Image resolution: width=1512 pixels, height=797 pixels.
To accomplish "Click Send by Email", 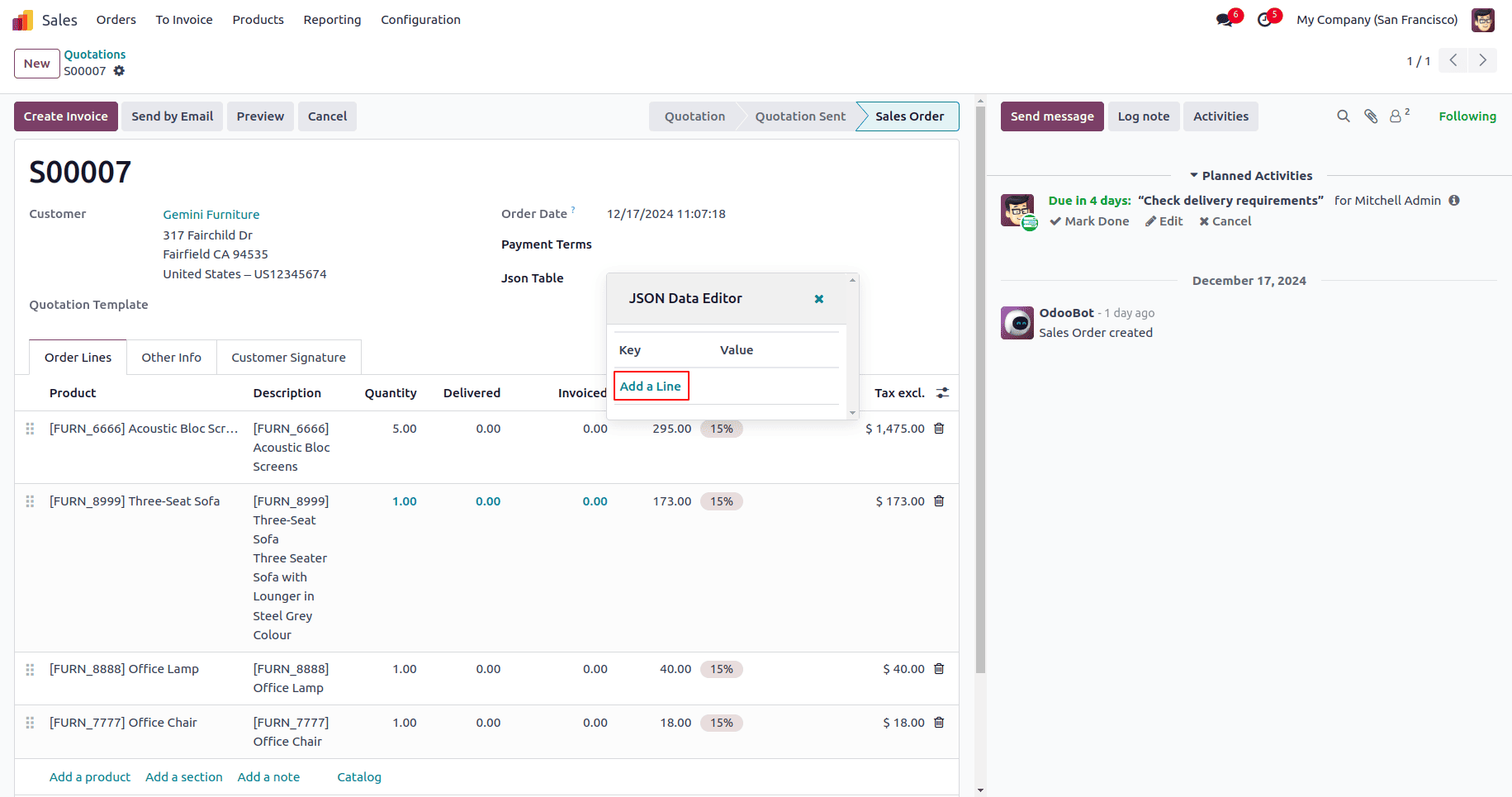I will [173, 116].
